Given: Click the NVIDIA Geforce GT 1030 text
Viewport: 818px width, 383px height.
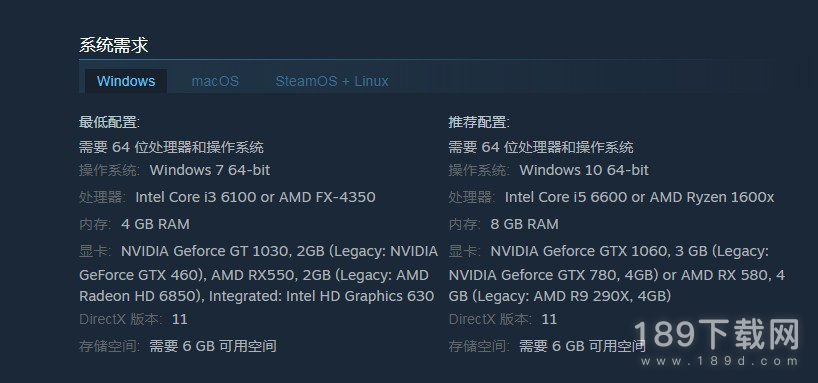Looking at the screenshot, I should [205, 252].
